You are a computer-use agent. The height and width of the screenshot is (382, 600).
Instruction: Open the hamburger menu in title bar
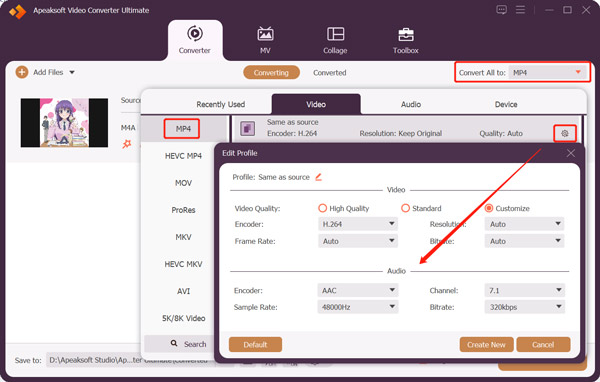tap(520, 10)
